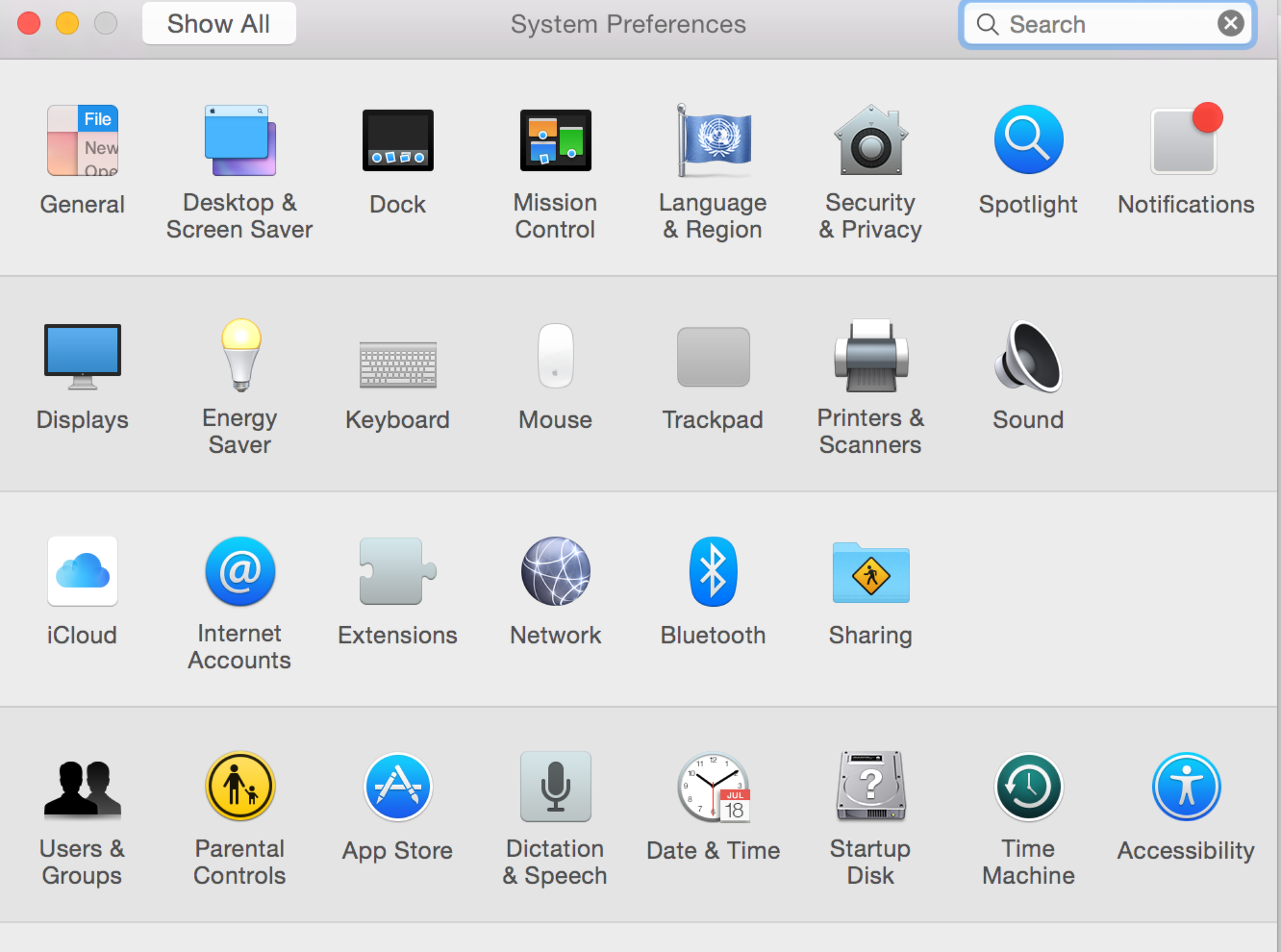Click the Show All button

[x=219, y=24]
